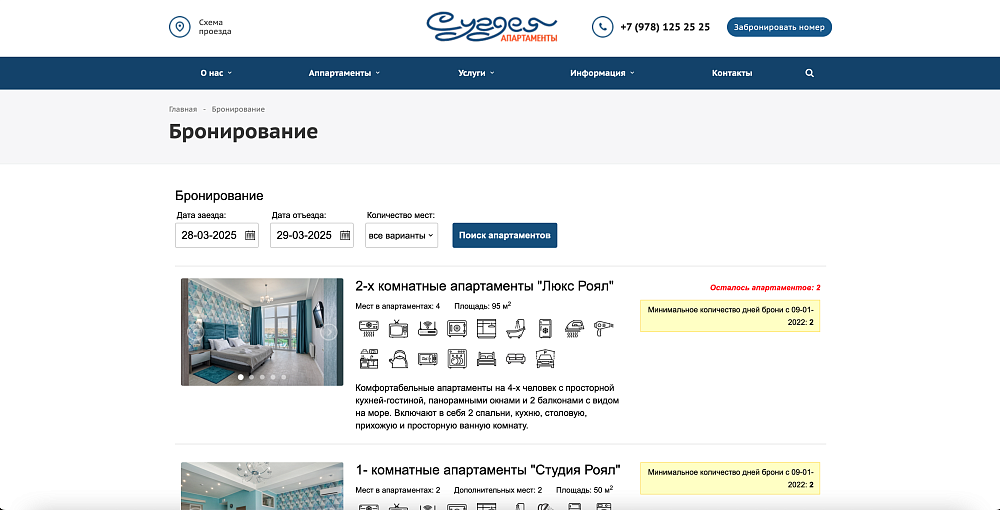Open the Аппартаменты menu item
This screenshot has width=1000, height=510.
pyautogui.click(x=340, y=73)
